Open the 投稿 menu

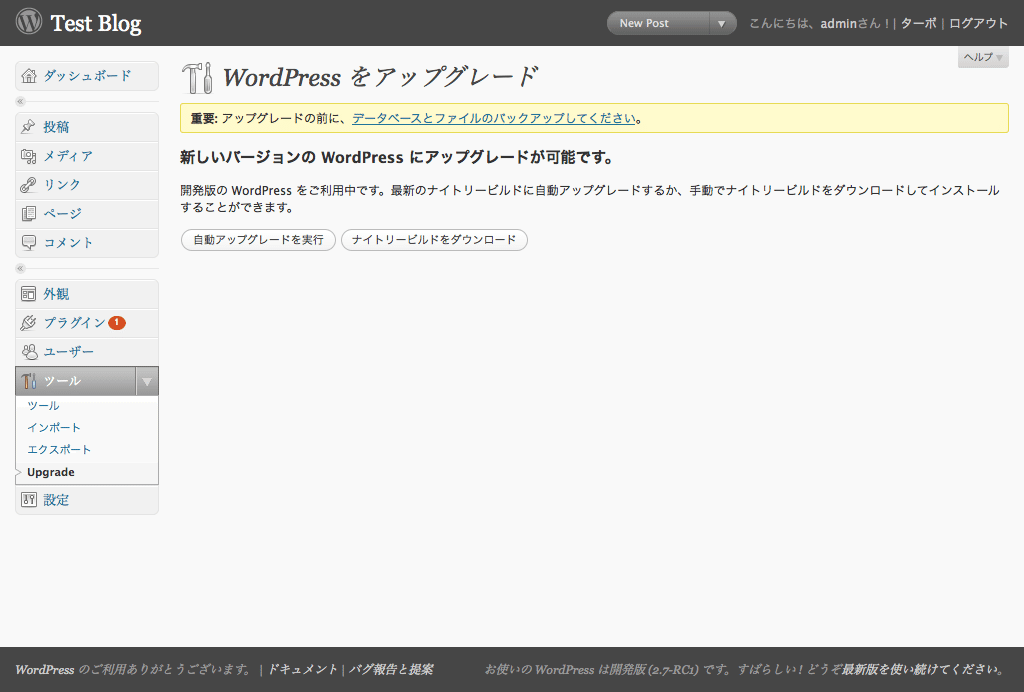click(87, 127)
